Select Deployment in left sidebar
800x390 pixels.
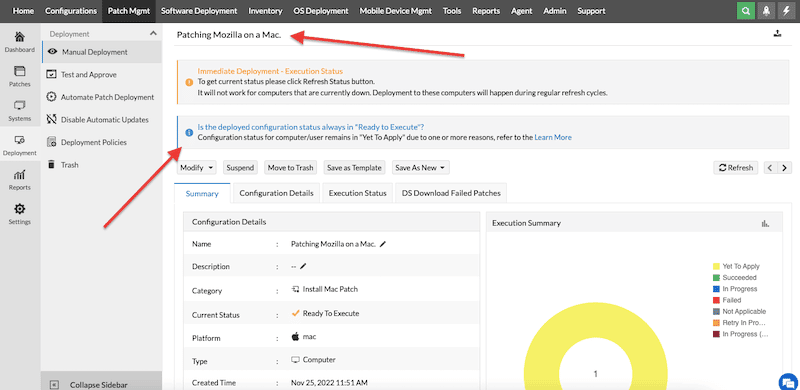(20, 145)
